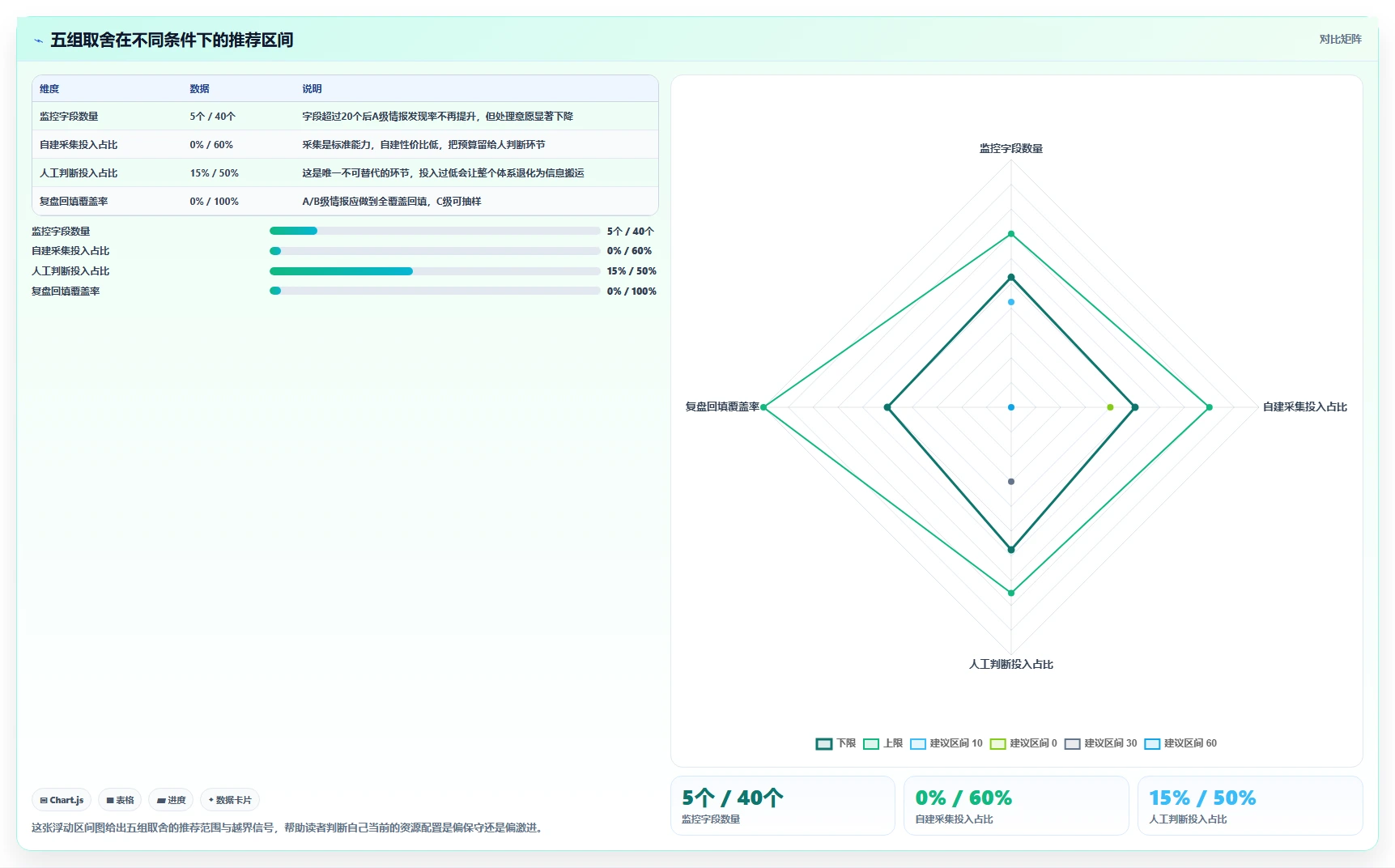This screenshot has height=868, width=1395.
Task: Click the 进度 tag chip
Action: point(171,800)
